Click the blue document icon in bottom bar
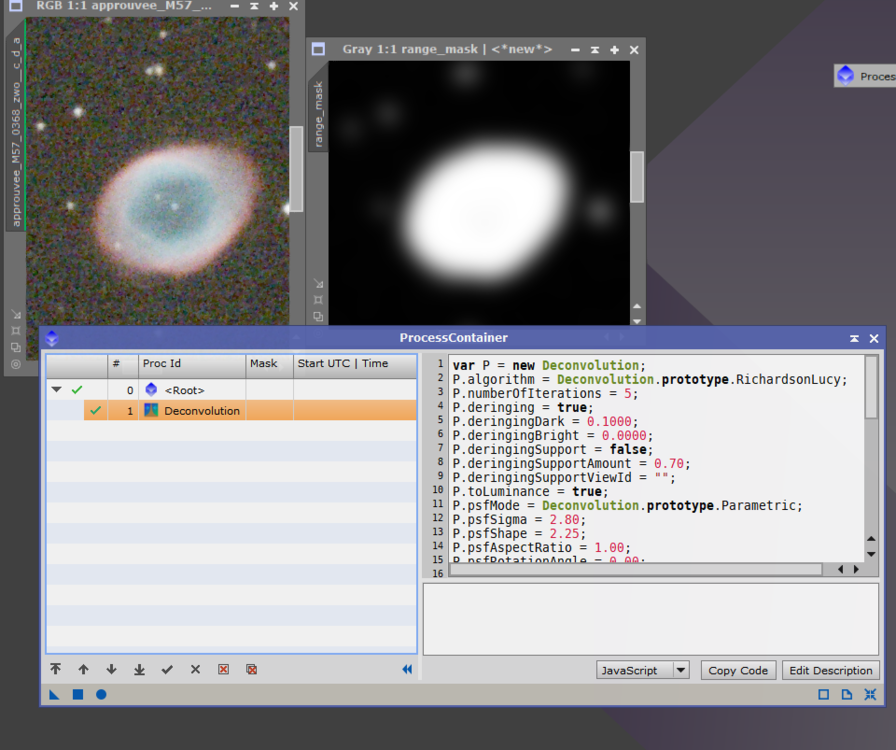Viewport: 896px width, 750px height. point(847,695)
